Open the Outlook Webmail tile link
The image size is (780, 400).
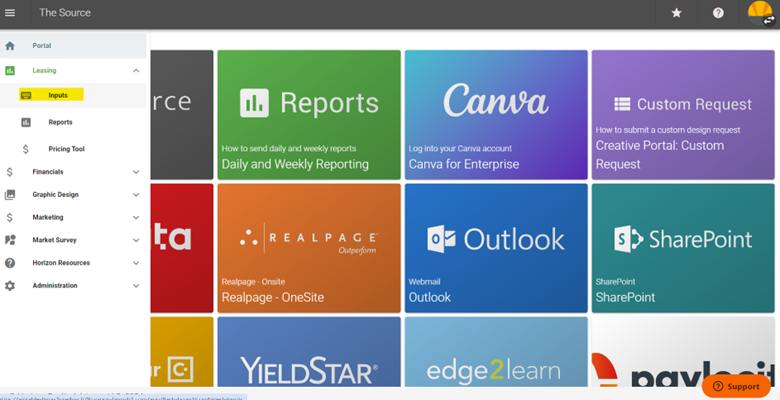click(429, 298)
